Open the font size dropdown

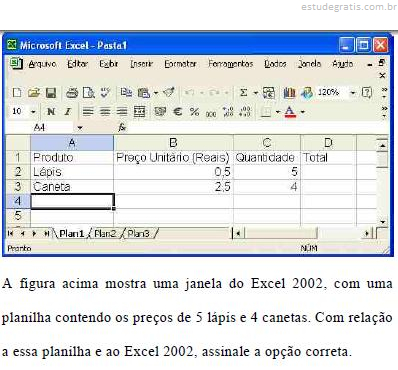(x=33, y=111)
